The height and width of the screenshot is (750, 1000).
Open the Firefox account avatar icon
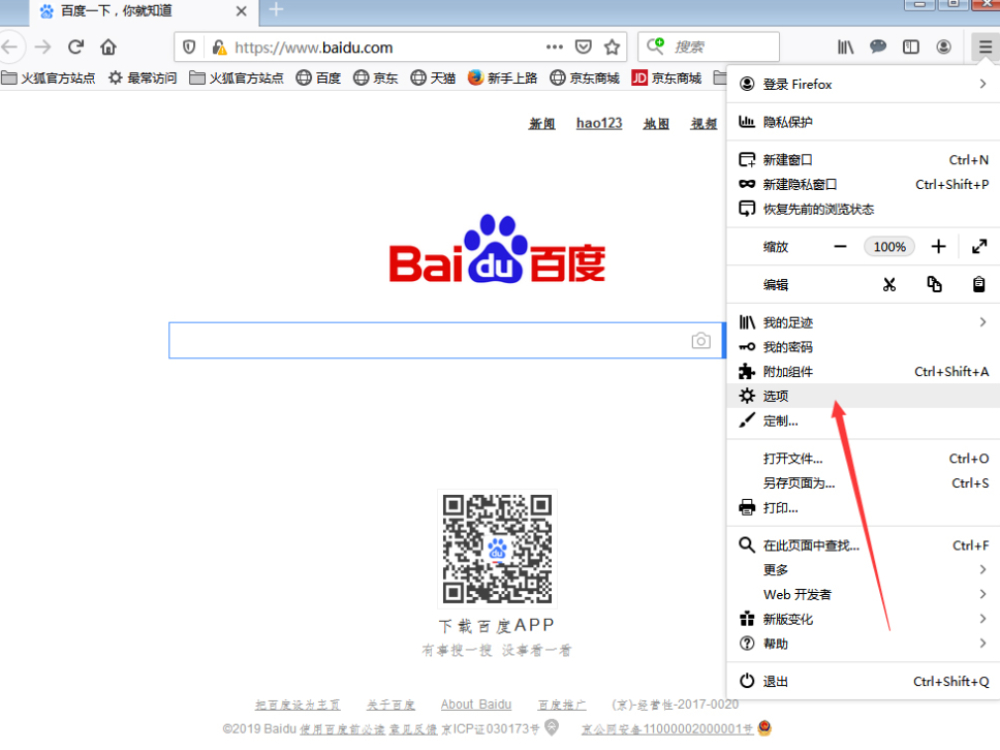click(944, 47)
